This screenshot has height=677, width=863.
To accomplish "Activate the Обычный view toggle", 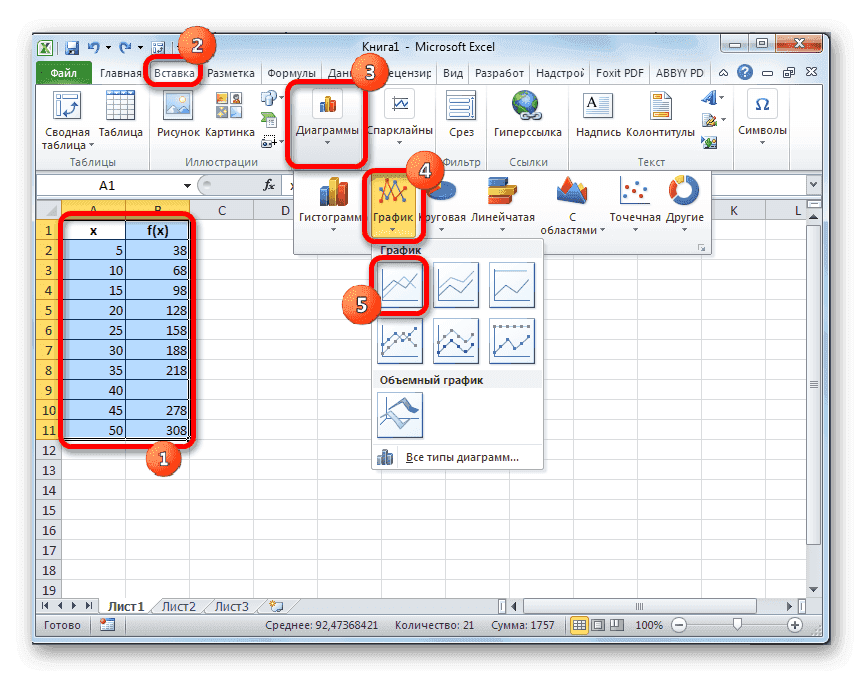I will (x=580, y=625).
